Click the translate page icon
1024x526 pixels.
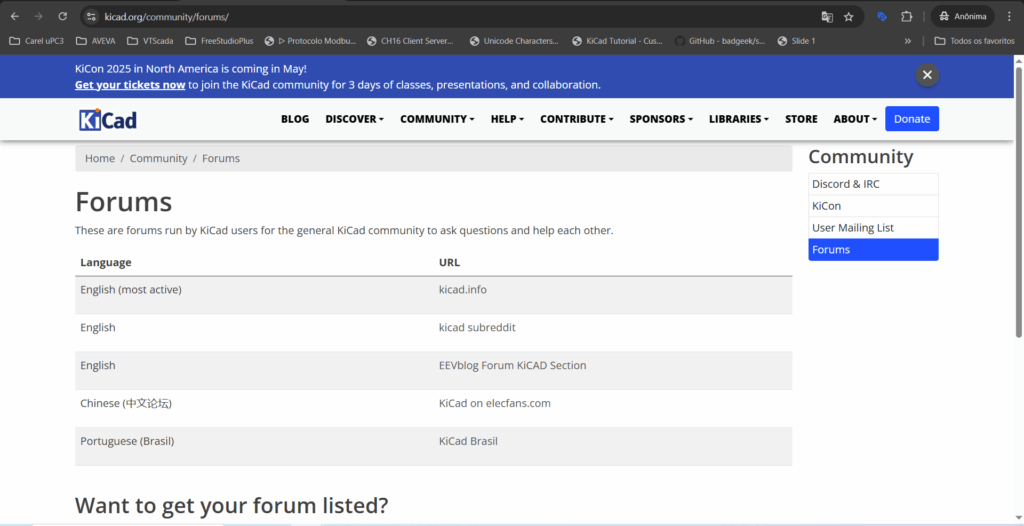(827, 17)
